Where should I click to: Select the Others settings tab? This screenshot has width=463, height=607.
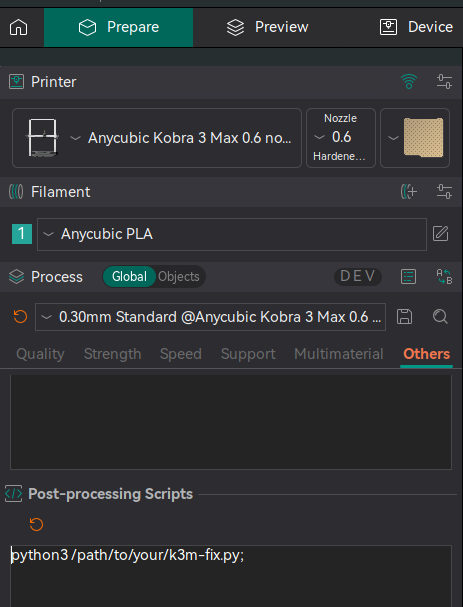click(427, 354)
